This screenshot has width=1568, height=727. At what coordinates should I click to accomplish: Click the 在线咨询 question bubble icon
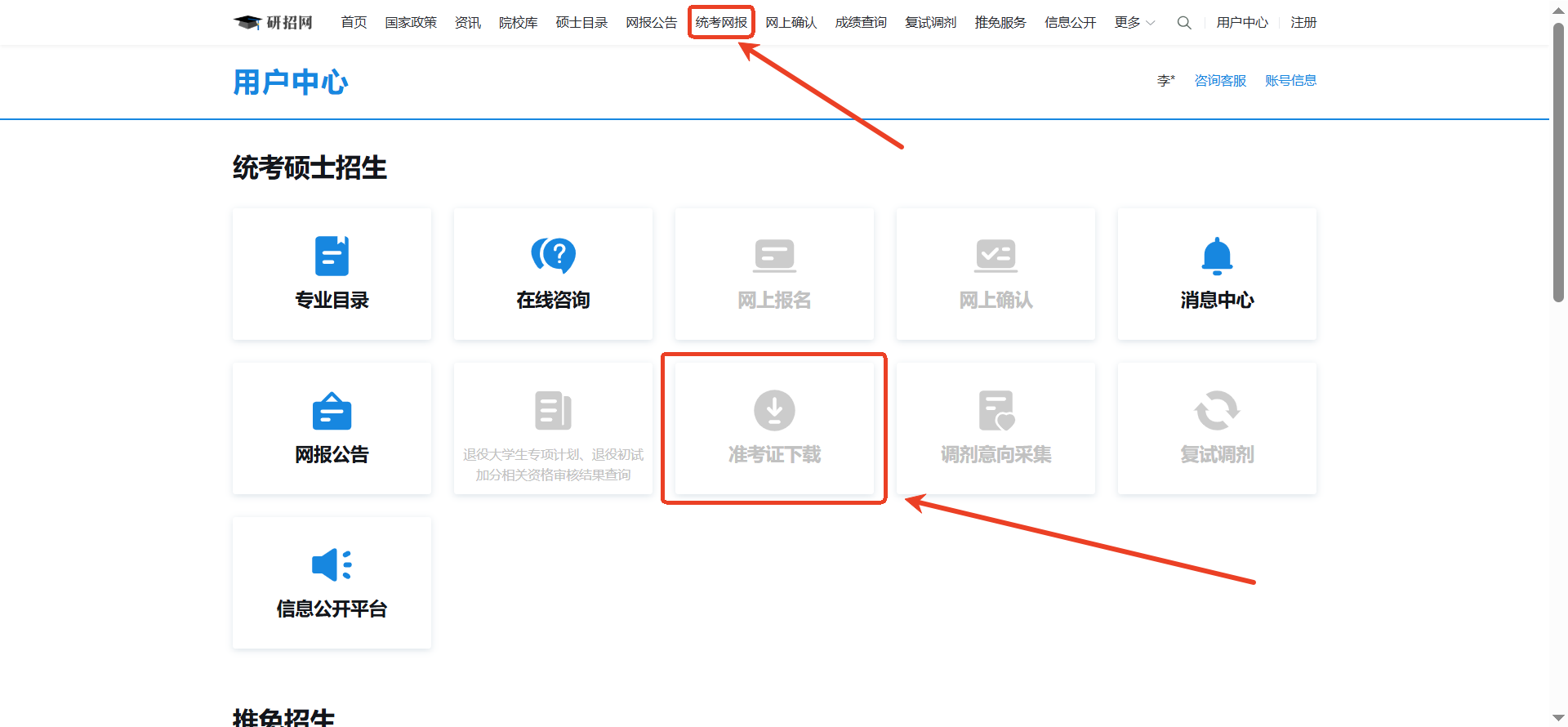click(553, 256)
